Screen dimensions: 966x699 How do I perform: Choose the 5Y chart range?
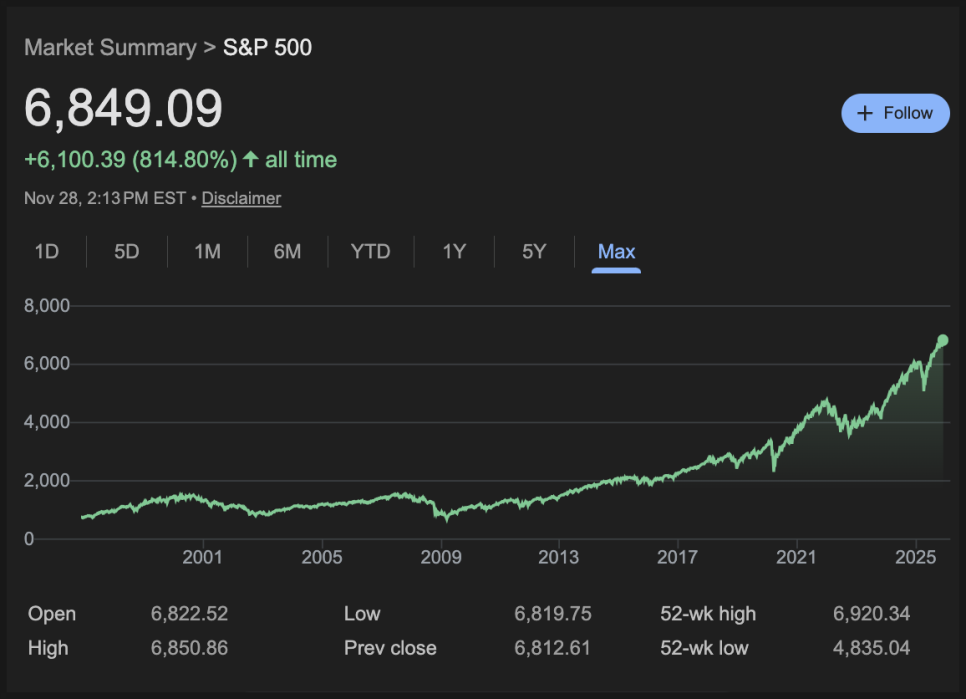pos(534,251)
